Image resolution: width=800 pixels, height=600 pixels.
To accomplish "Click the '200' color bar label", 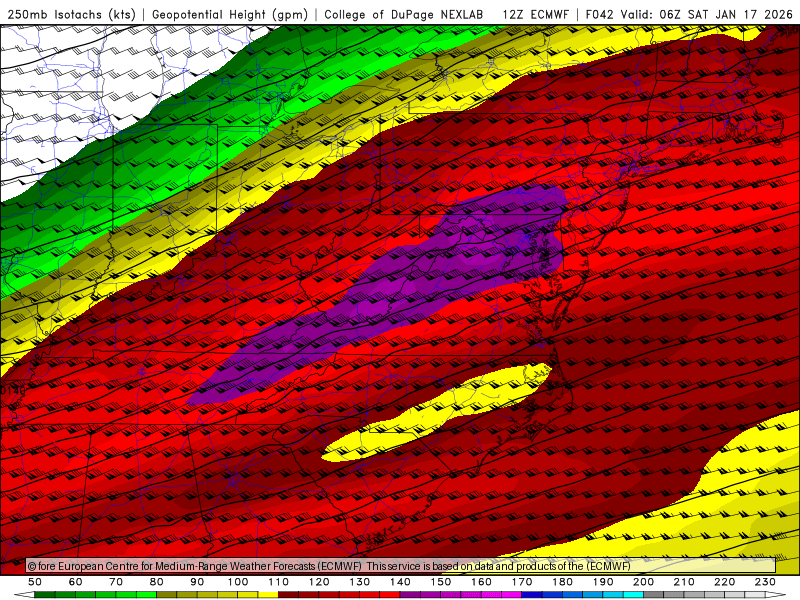I will click(644, 582).
